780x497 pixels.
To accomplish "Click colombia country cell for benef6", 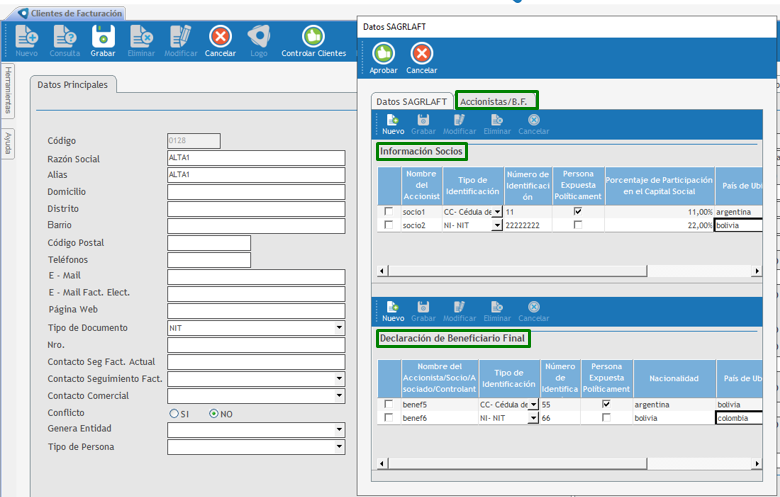I will [x=739, y=418].
